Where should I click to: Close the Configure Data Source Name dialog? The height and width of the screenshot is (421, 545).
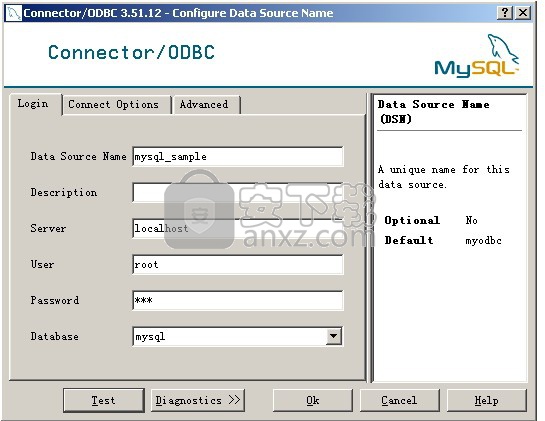(x=523, y=13)
